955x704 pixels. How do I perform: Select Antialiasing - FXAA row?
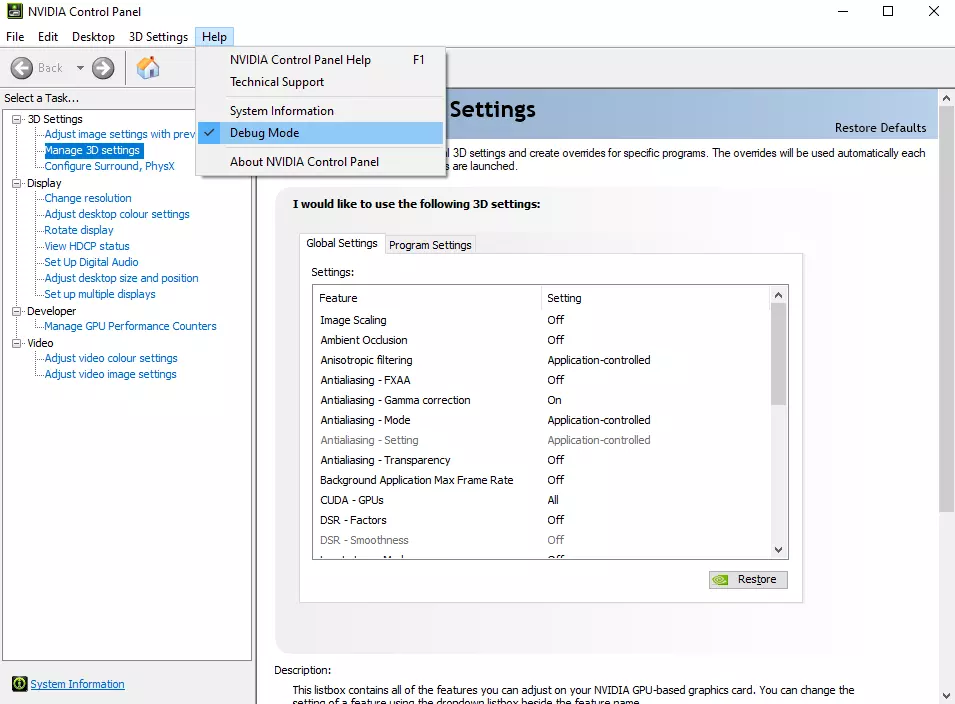[541, 380]
